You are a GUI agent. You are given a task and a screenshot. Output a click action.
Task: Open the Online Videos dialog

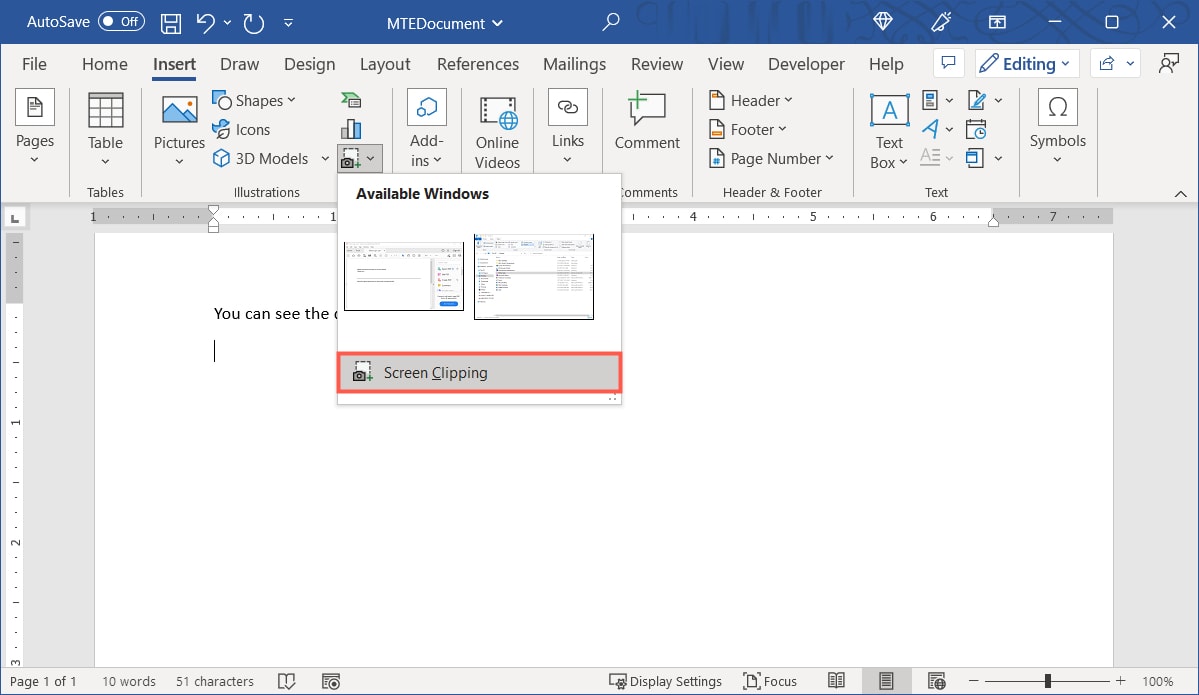[x=497, y=129]
